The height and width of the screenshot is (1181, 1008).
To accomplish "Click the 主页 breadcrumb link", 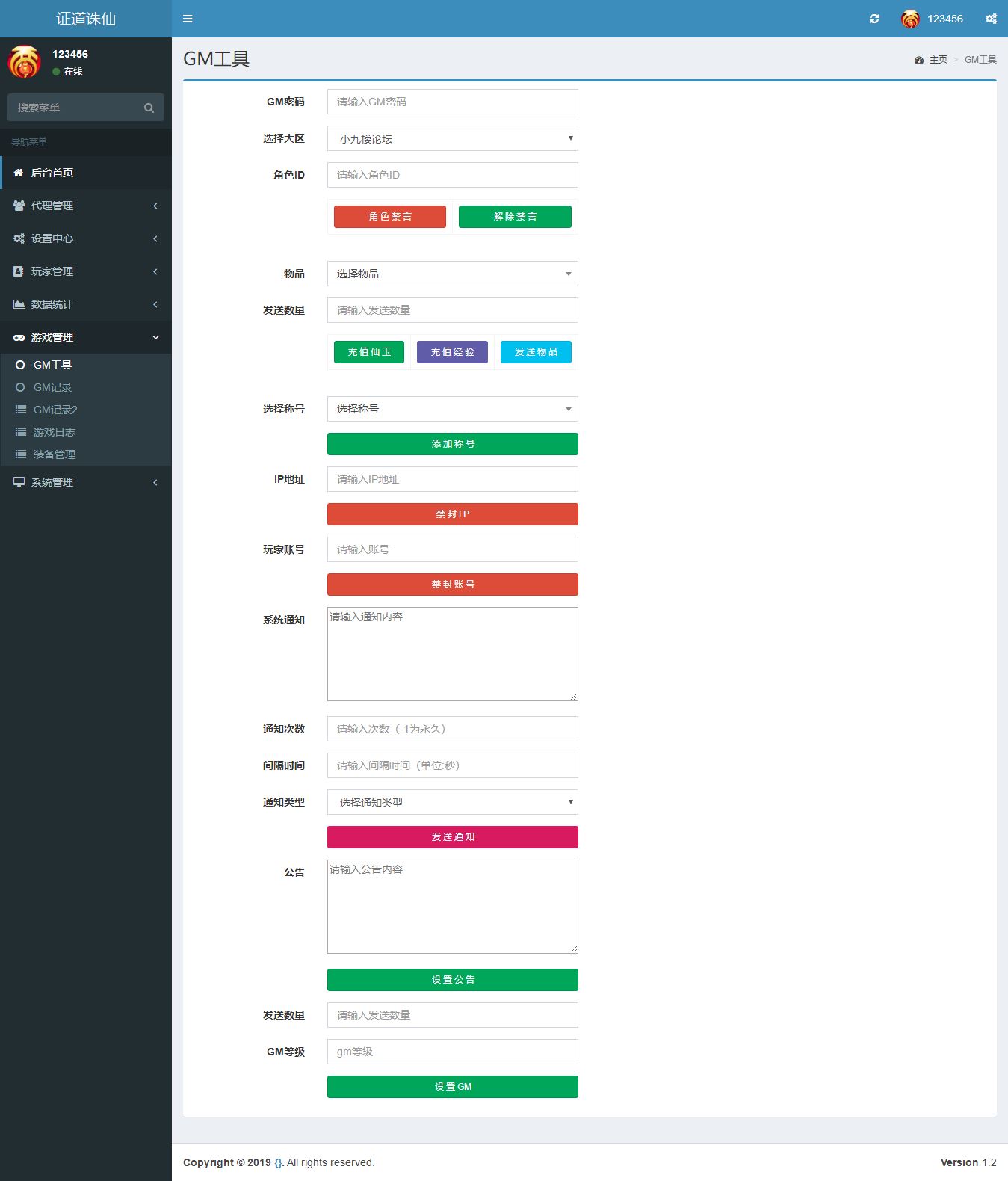I will point(938,60).
